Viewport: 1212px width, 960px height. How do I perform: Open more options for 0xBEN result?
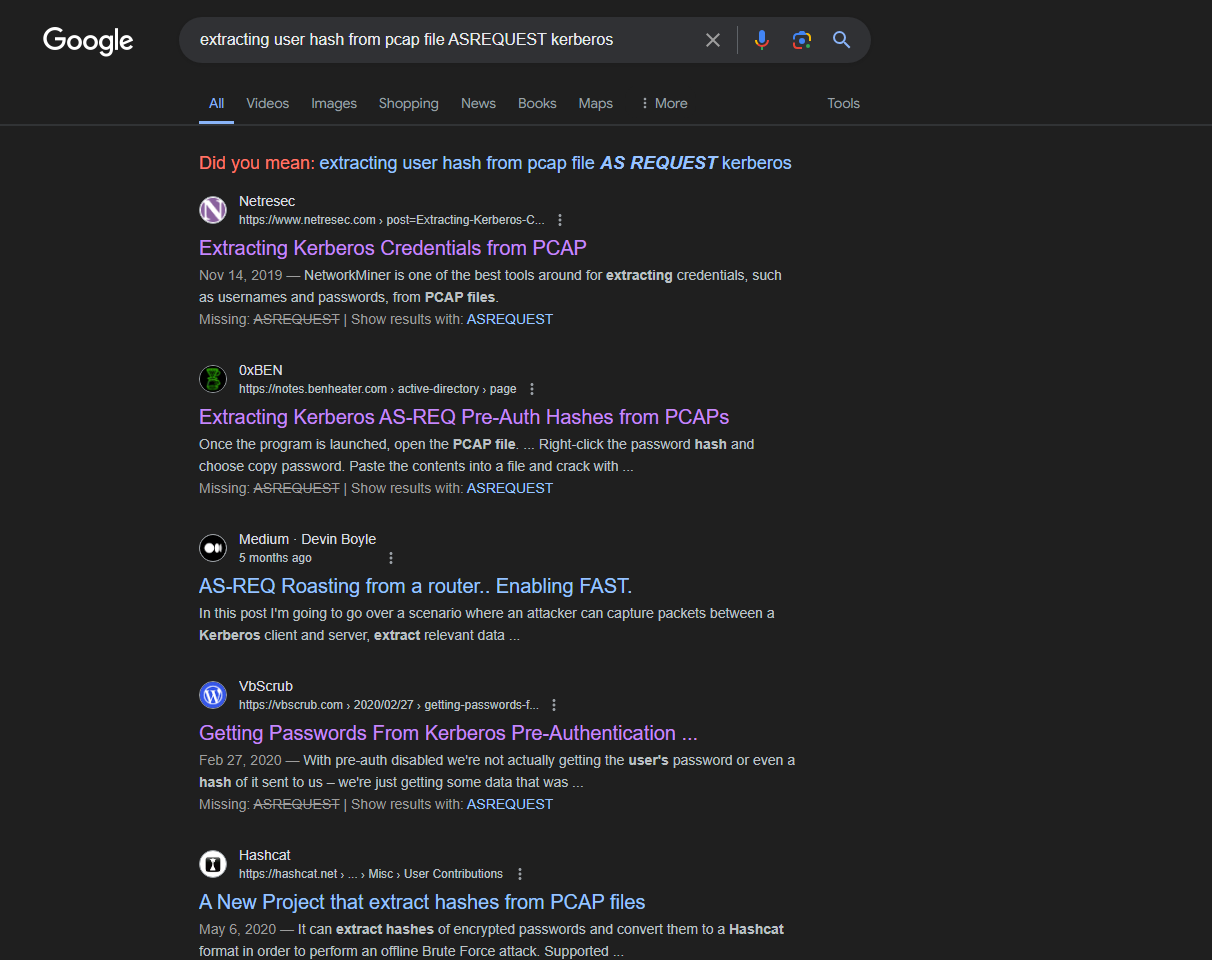click(532, 389)
